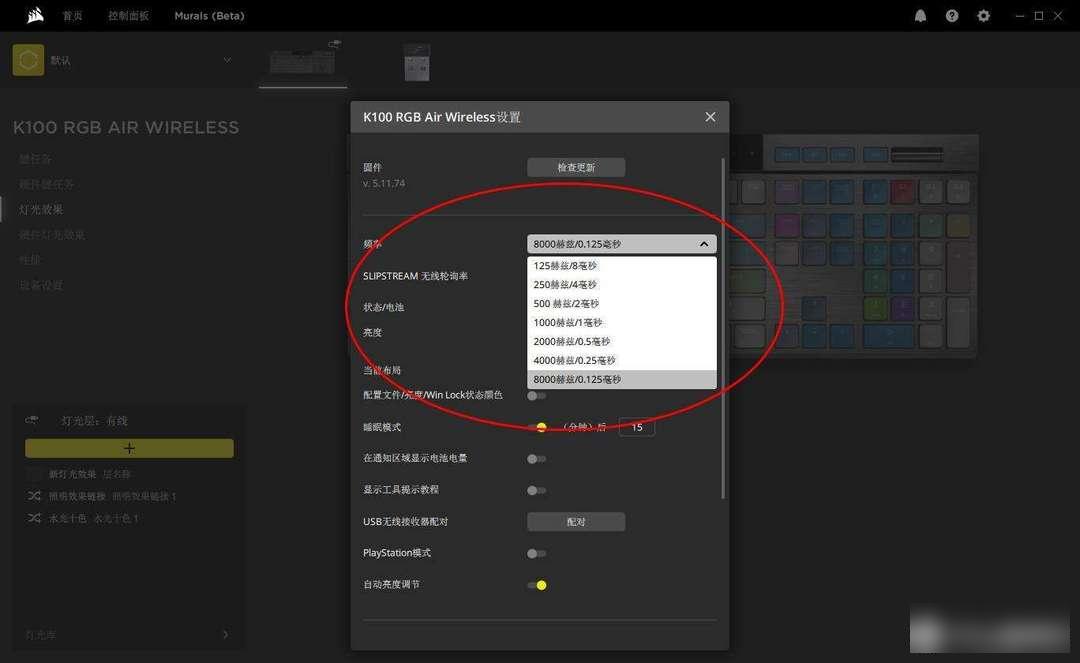
Task: Choose highlighted 8000赫兹/0.125毫秒 list option
Action: (x=622, y=379)
